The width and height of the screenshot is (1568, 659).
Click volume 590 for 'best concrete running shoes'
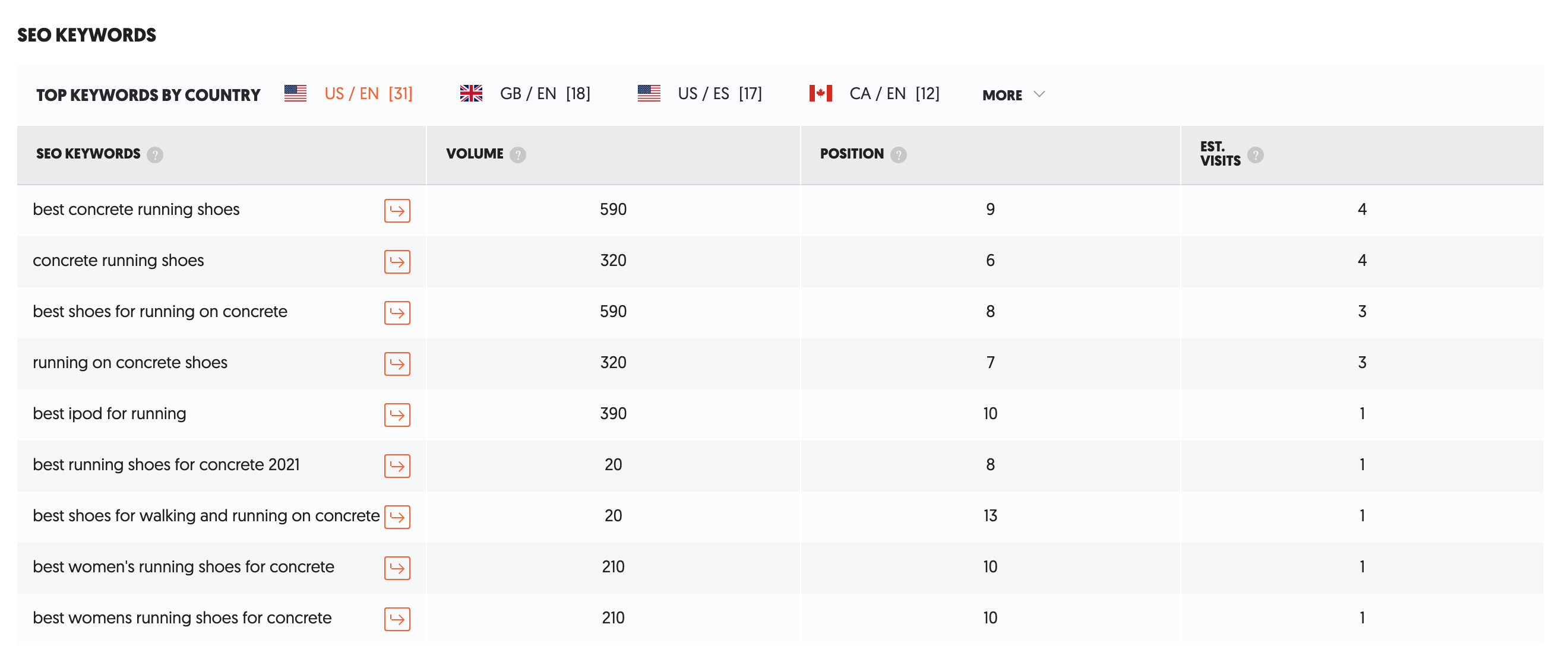coord(613,210)
